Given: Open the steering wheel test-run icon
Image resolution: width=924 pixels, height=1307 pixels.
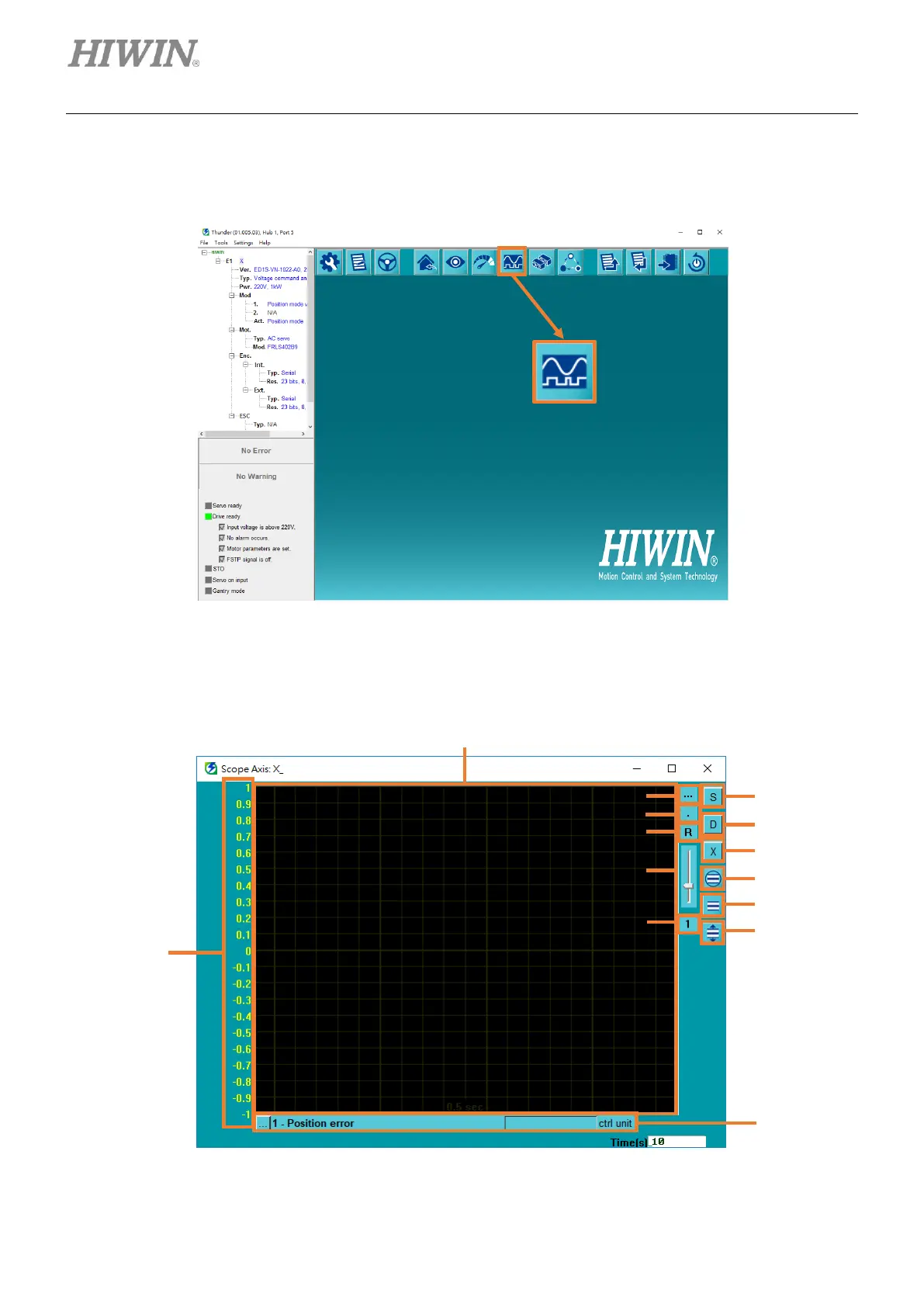Looking at the screenshot, I should pos(387,262).
